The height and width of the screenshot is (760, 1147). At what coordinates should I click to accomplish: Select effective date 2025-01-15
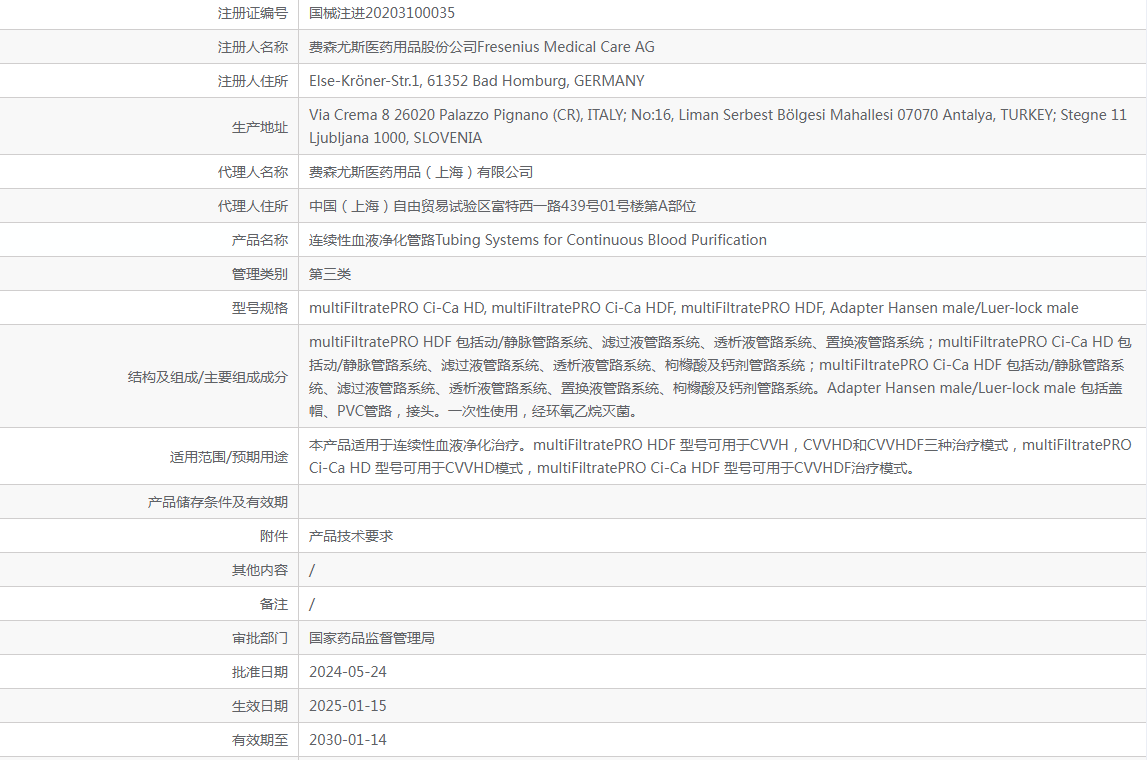(347, 706)
